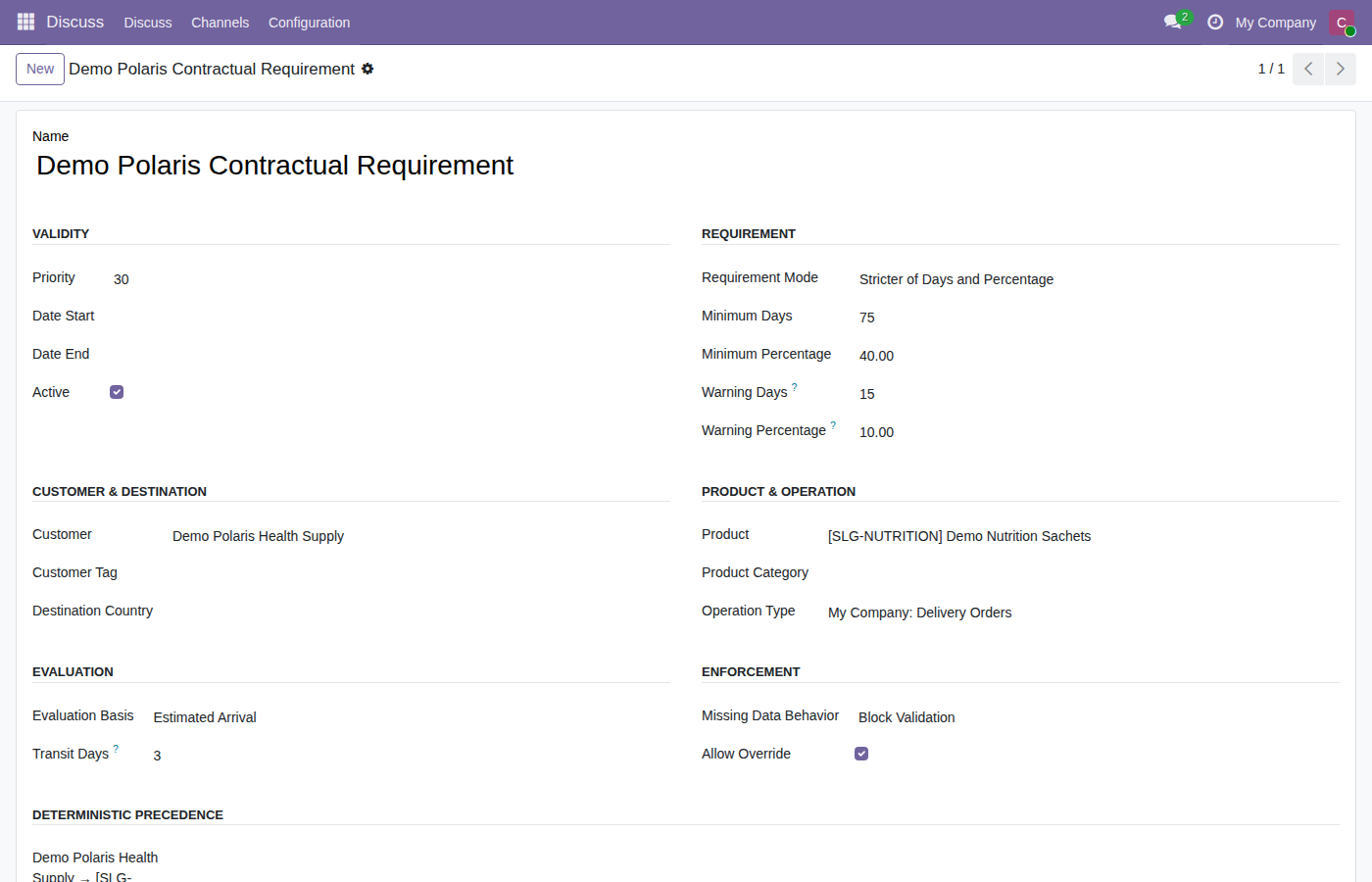1372x882 pixels.
Task: Edit the Name field title
Action: point(686,166)
